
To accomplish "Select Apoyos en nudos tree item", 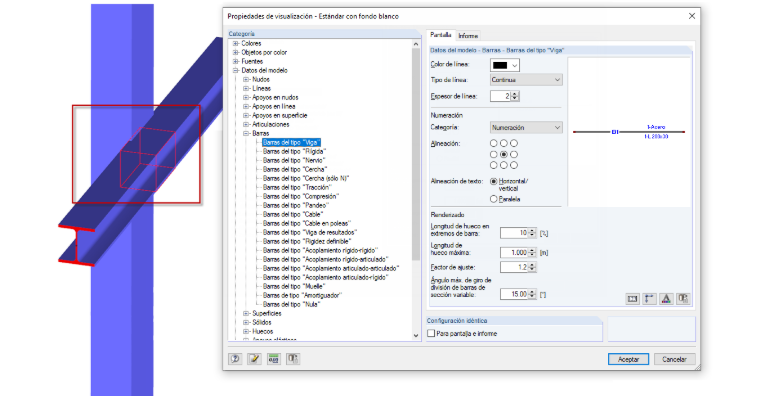I will coord(275,97).
